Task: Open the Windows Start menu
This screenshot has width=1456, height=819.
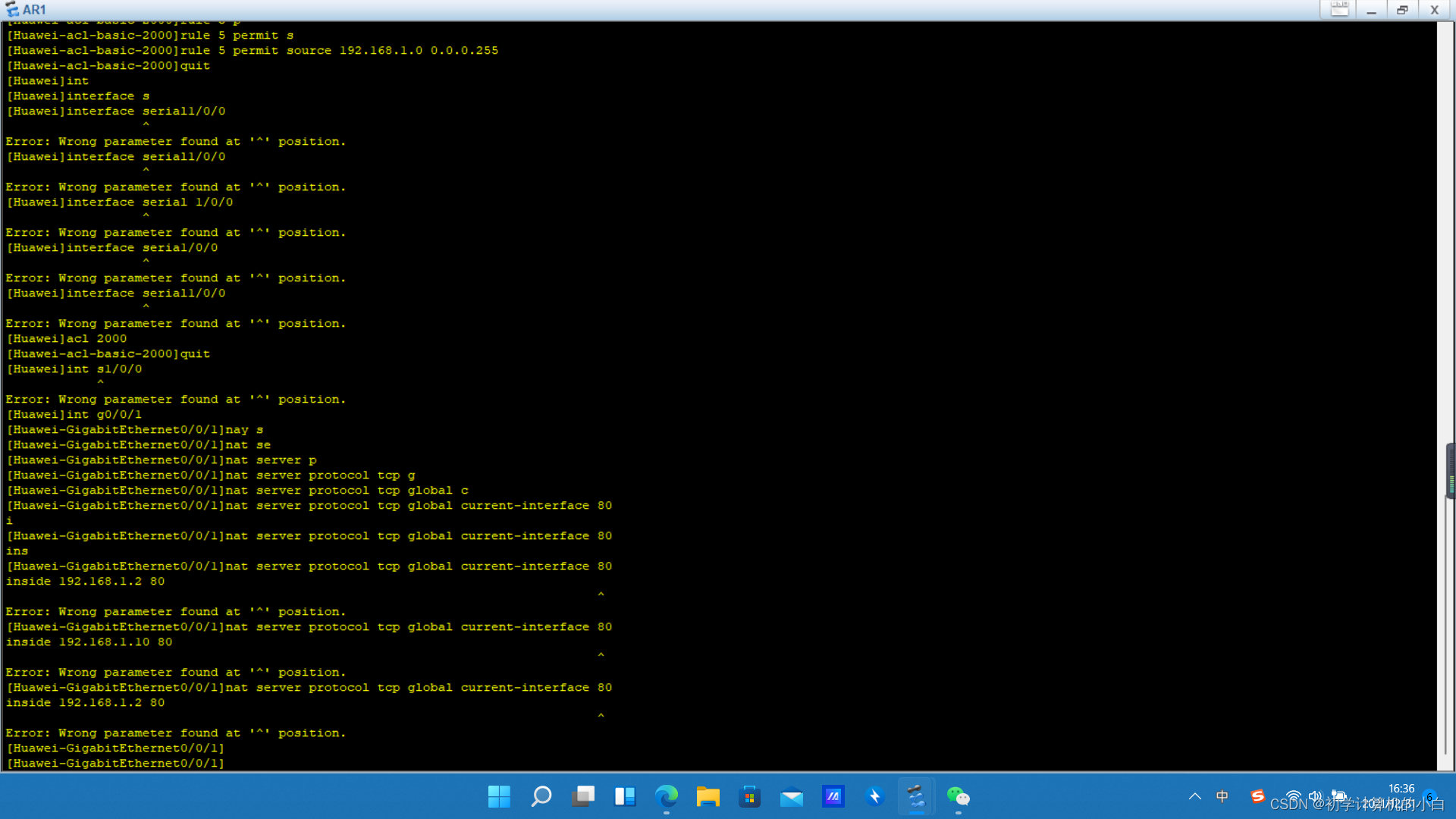Action: coord(499,796)
